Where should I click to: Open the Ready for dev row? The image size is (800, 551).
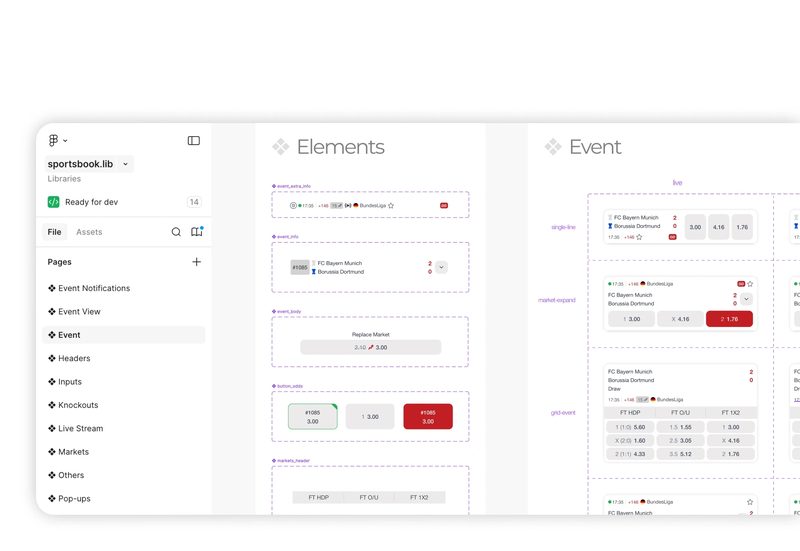coord(124,202)
